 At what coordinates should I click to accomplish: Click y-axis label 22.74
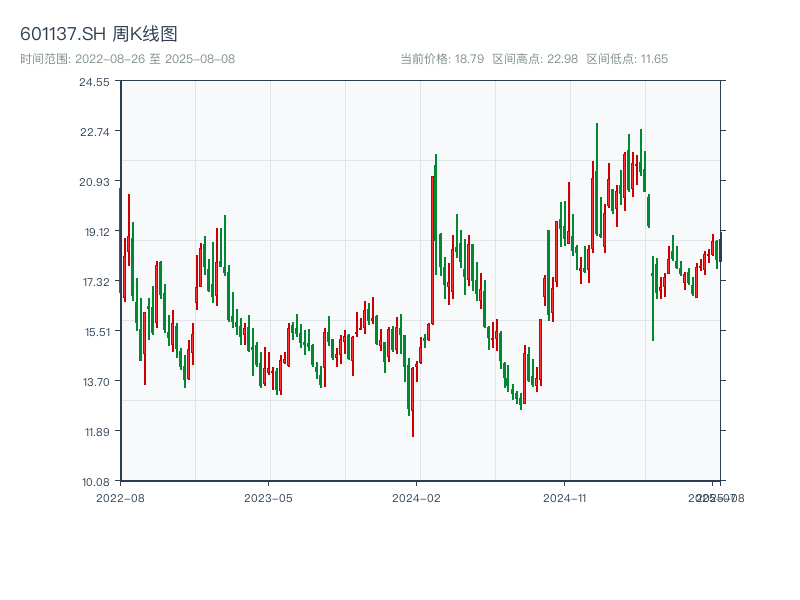click(95, 132)
